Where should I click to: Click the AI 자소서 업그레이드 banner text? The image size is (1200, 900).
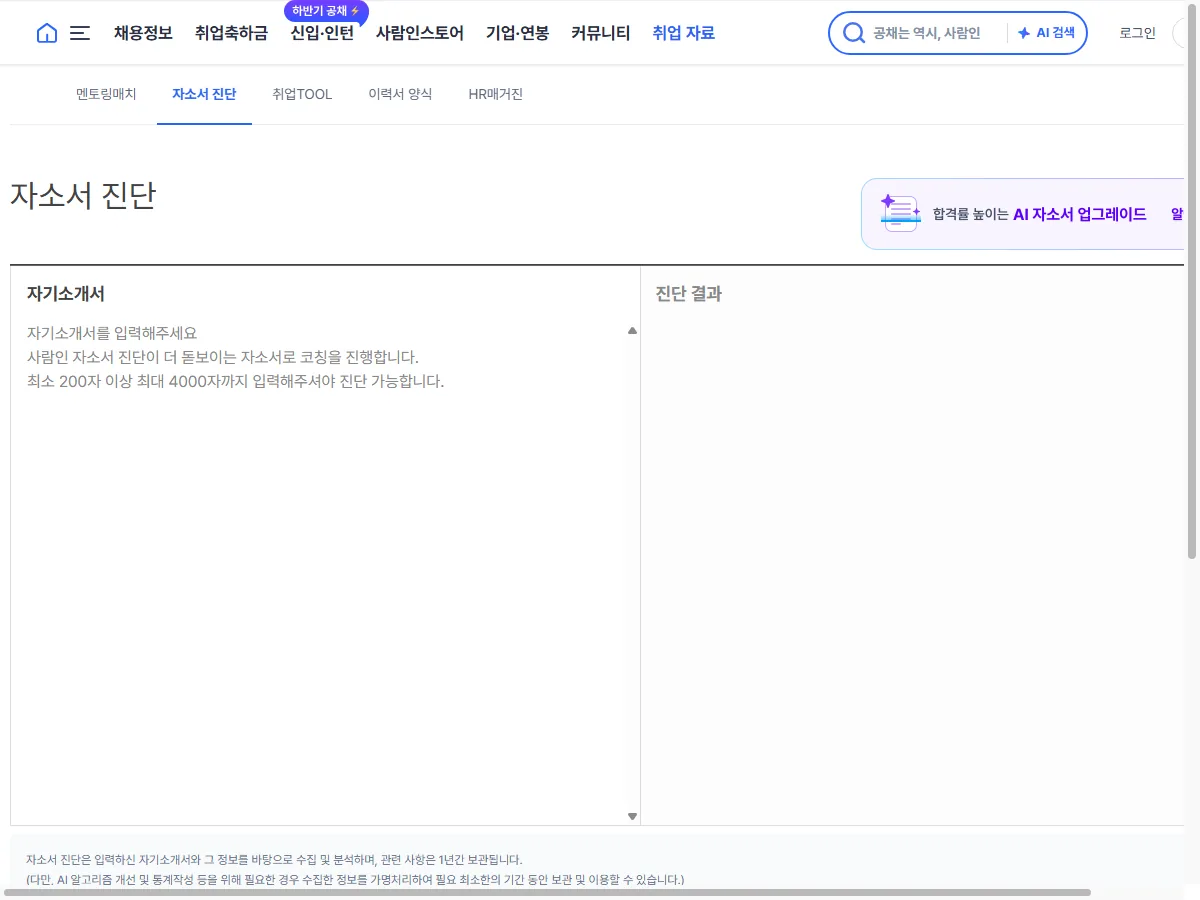point(1080,214)
